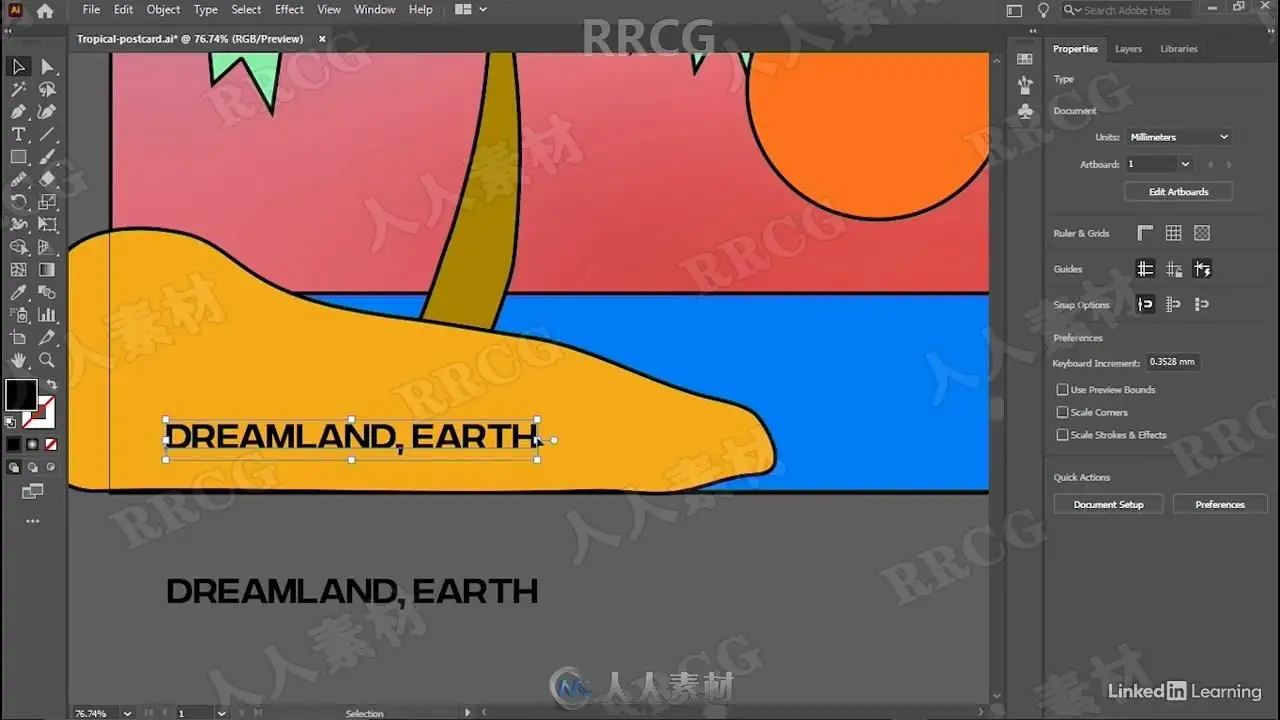Select the Mesh tool
Screen dimensions: 1280x720
[18, 270]
